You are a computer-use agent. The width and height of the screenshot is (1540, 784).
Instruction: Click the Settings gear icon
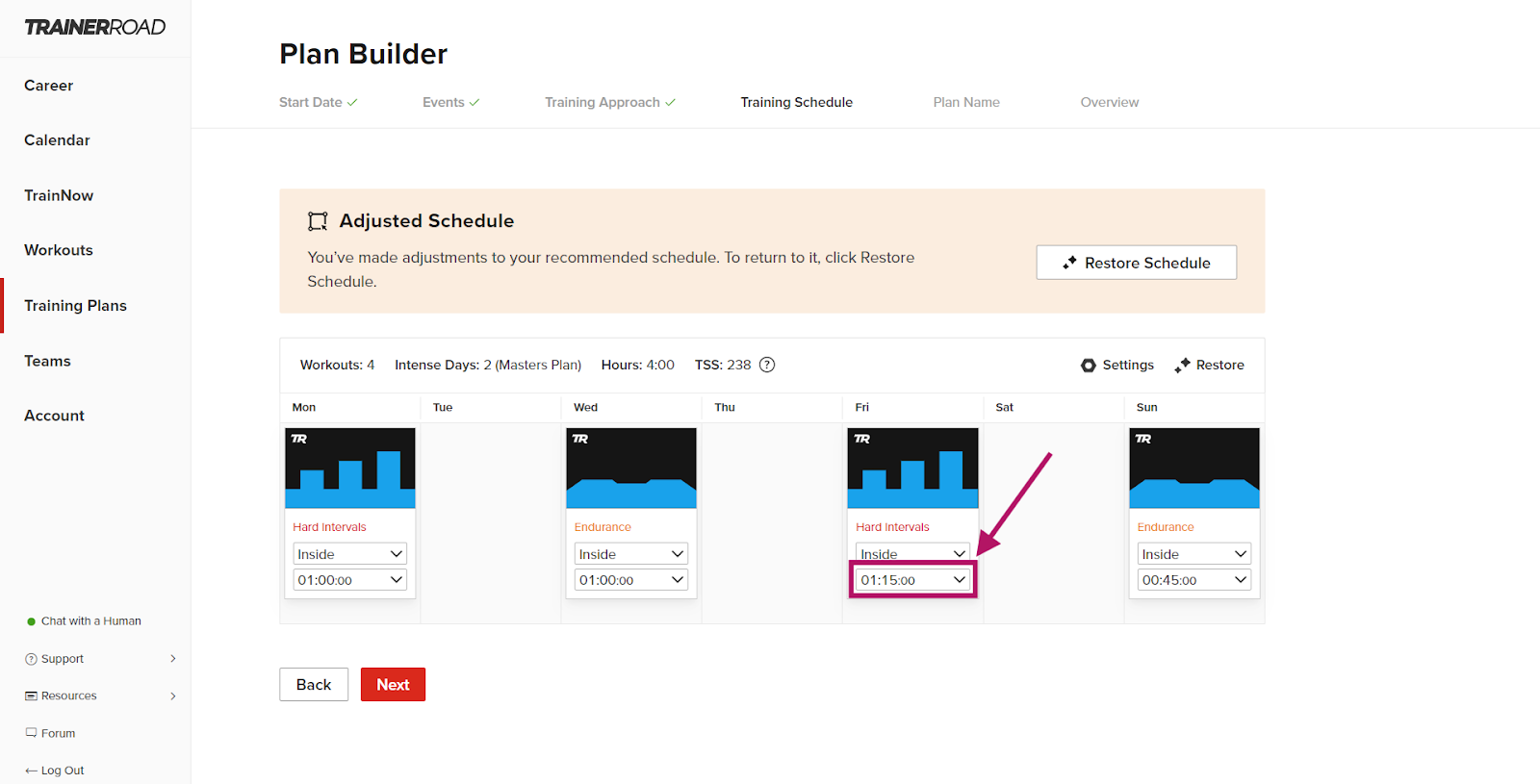[1089, 366]
